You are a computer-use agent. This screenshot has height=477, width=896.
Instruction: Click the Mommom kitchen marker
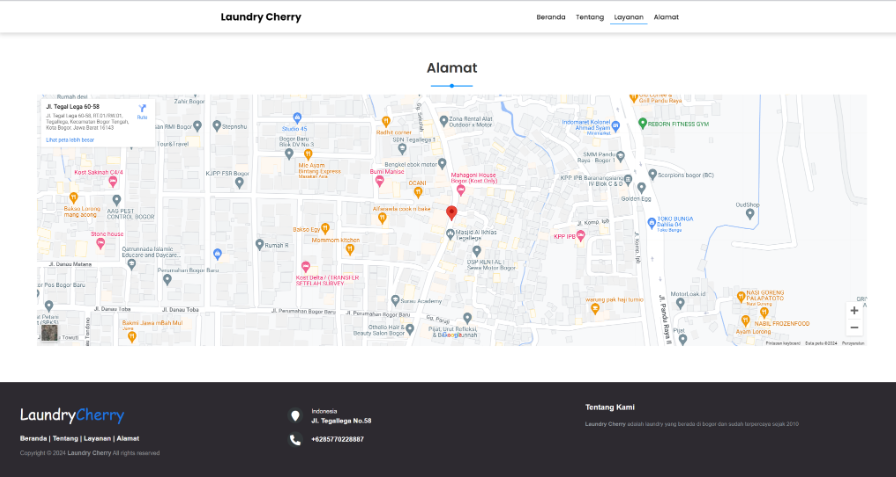[350, 249]
